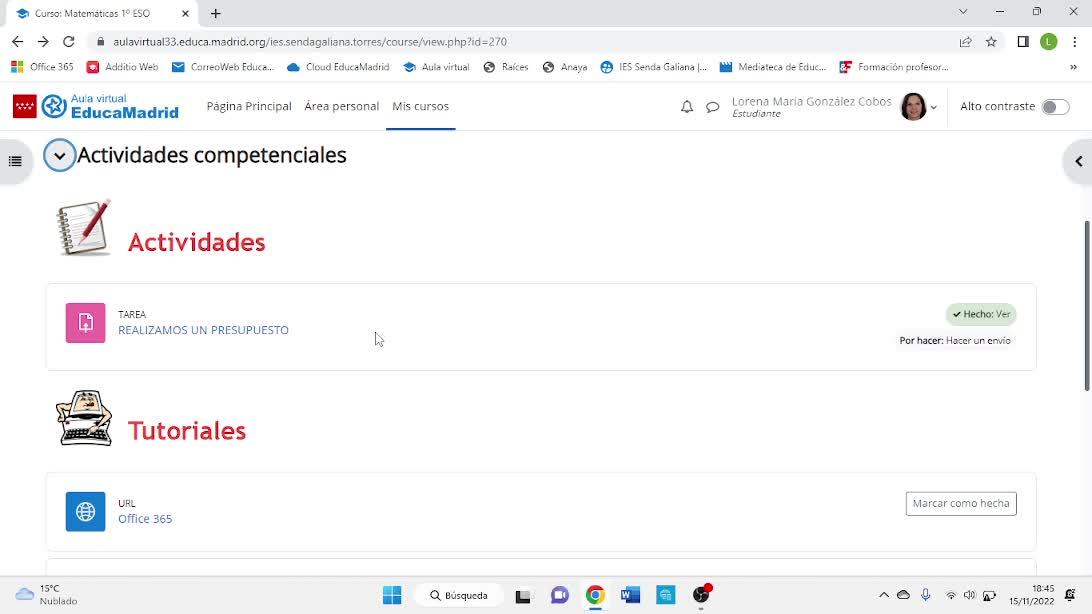Screen dimensions: 1092x614
Task: Collapse the Actividades competenciales section
Action: pos(59,156)
